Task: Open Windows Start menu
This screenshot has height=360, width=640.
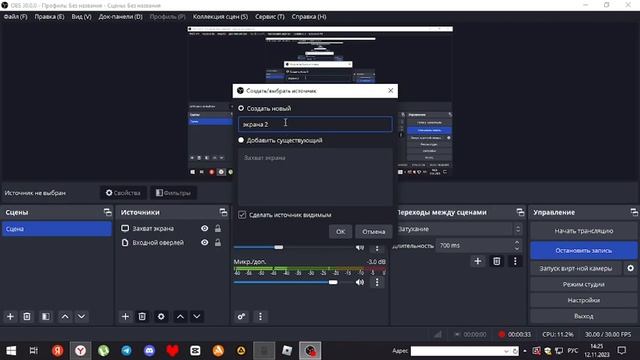Action: 11,350
